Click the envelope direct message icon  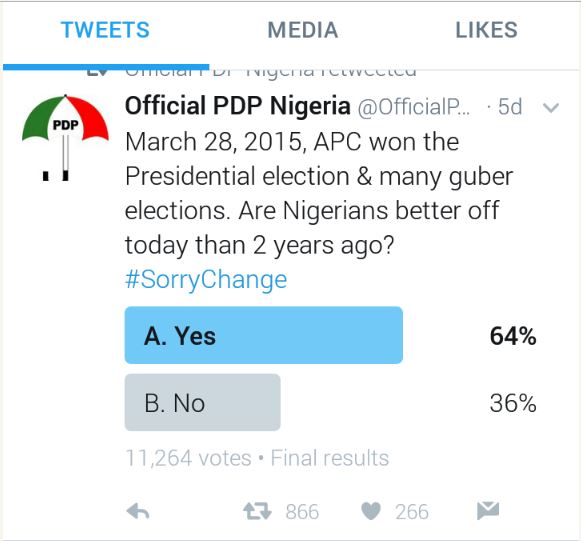[488, 510]
